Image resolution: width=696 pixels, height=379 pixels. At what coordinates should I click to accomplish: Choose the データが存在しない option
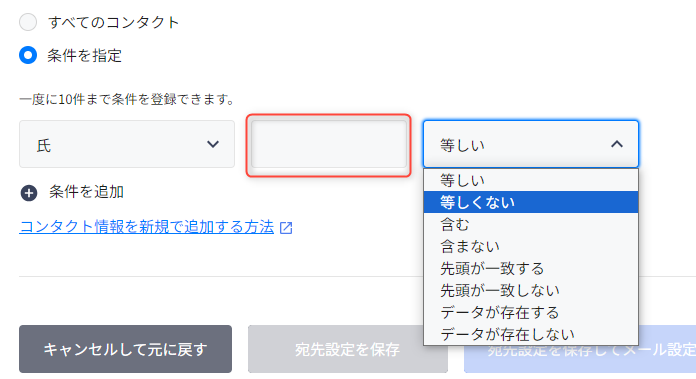[x=531, y=334]
